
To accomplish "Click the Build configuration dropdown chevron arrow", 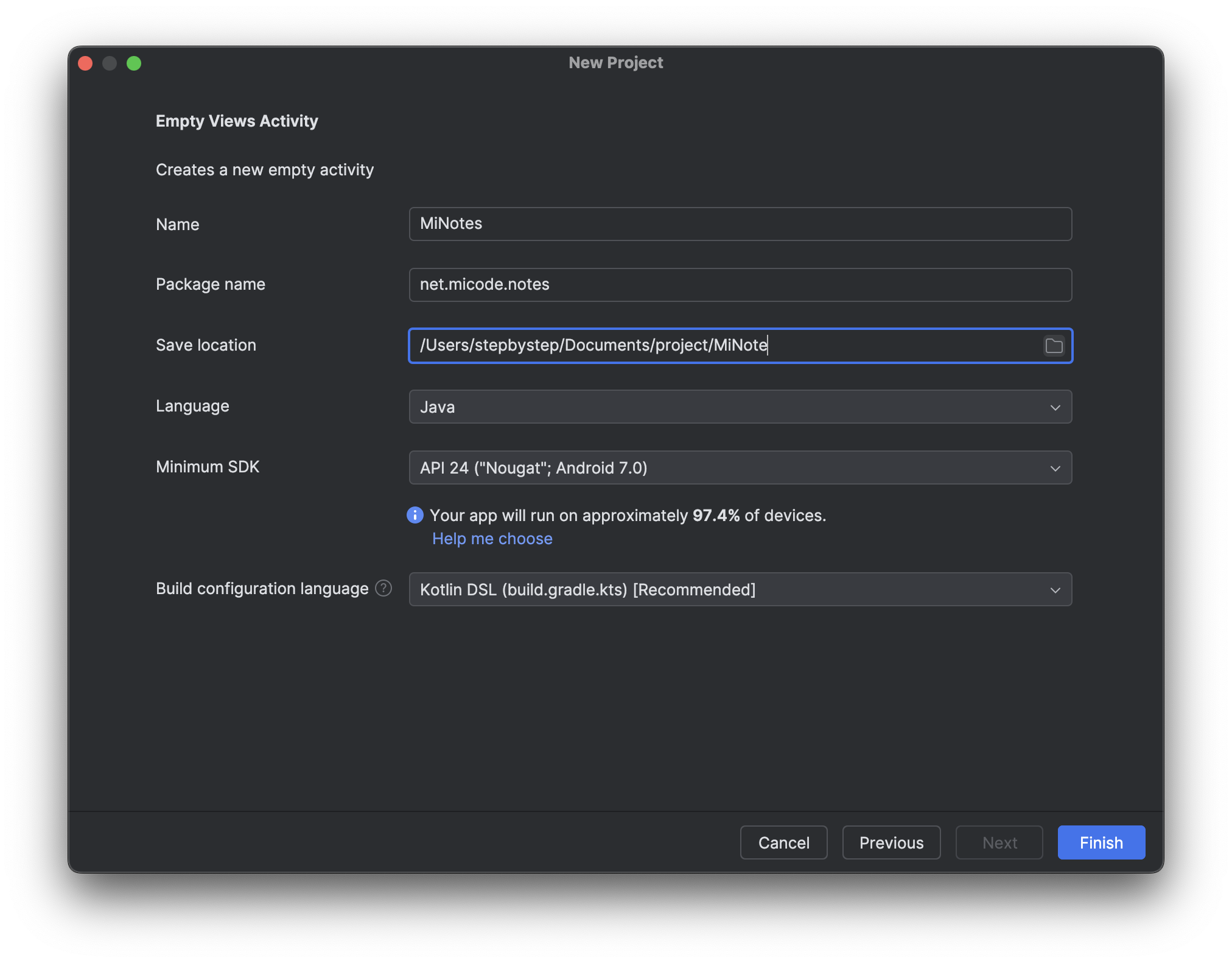I will click(1055, 590).
